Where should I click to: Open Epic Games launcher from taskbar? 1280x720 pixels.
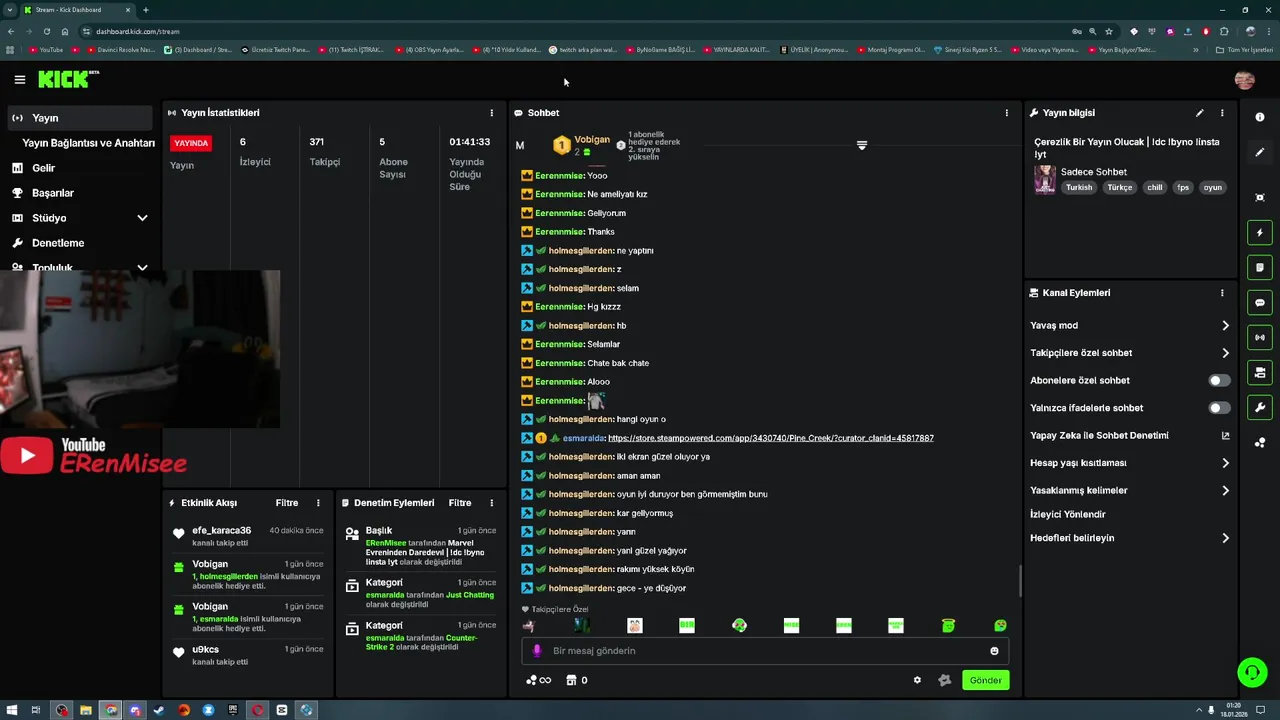232,710
